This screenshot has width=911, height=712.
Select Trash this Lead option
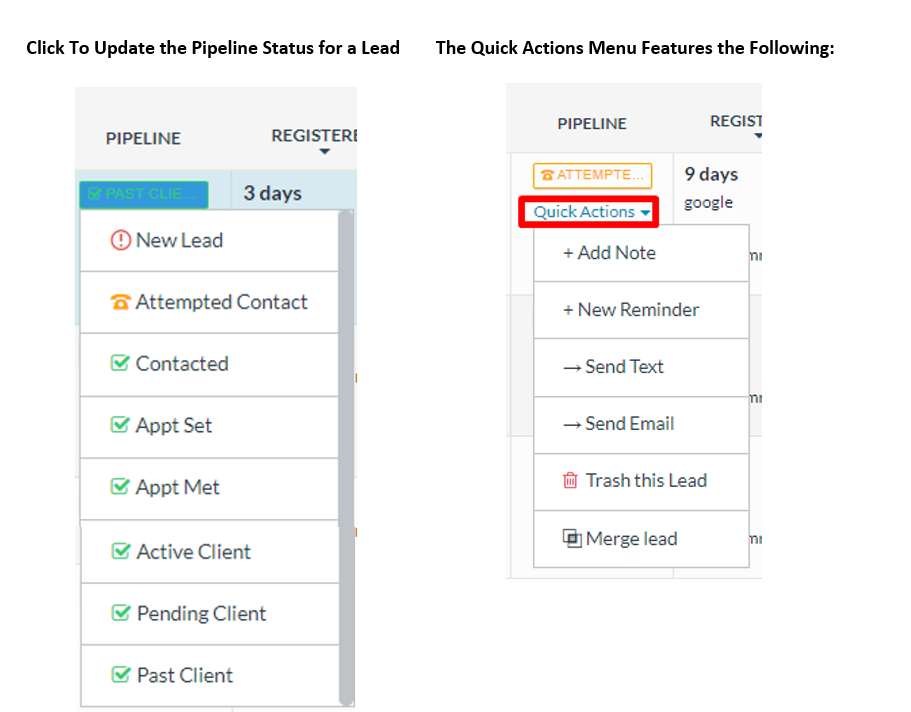tap(641, 482)
